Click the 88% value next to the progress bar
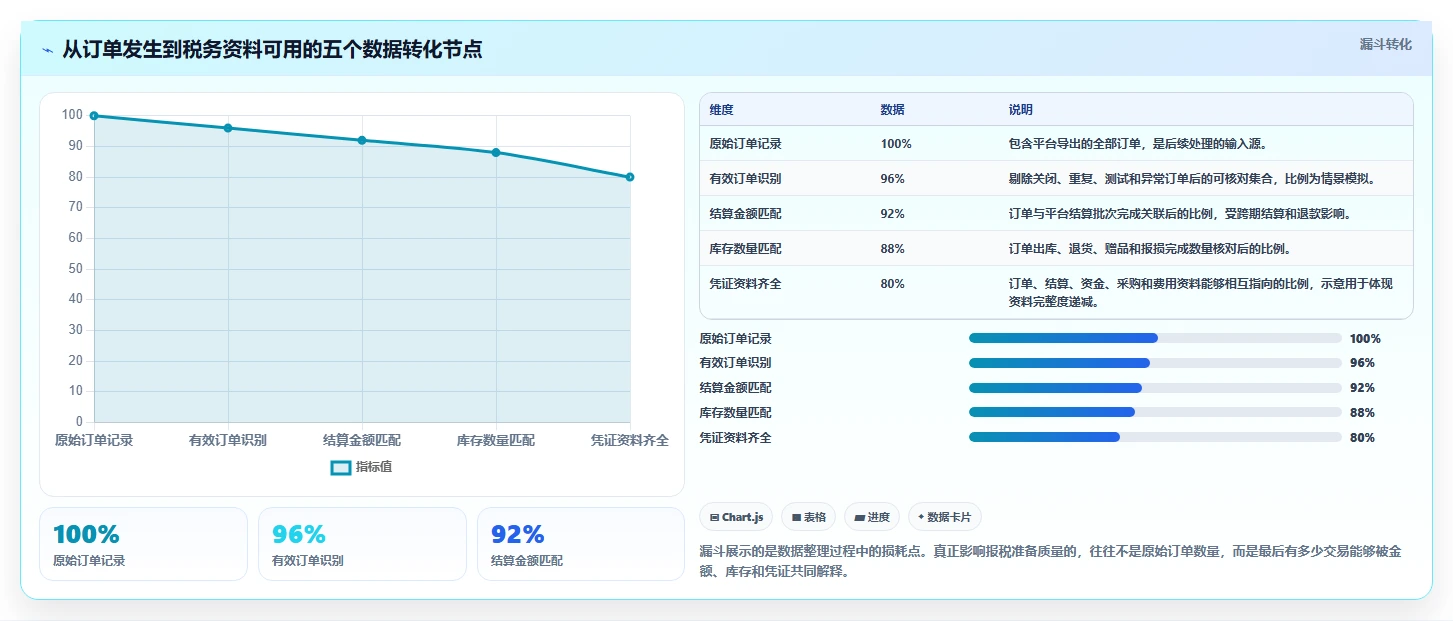This screenshot has width=1453, height=621. tap(1362, 413)
